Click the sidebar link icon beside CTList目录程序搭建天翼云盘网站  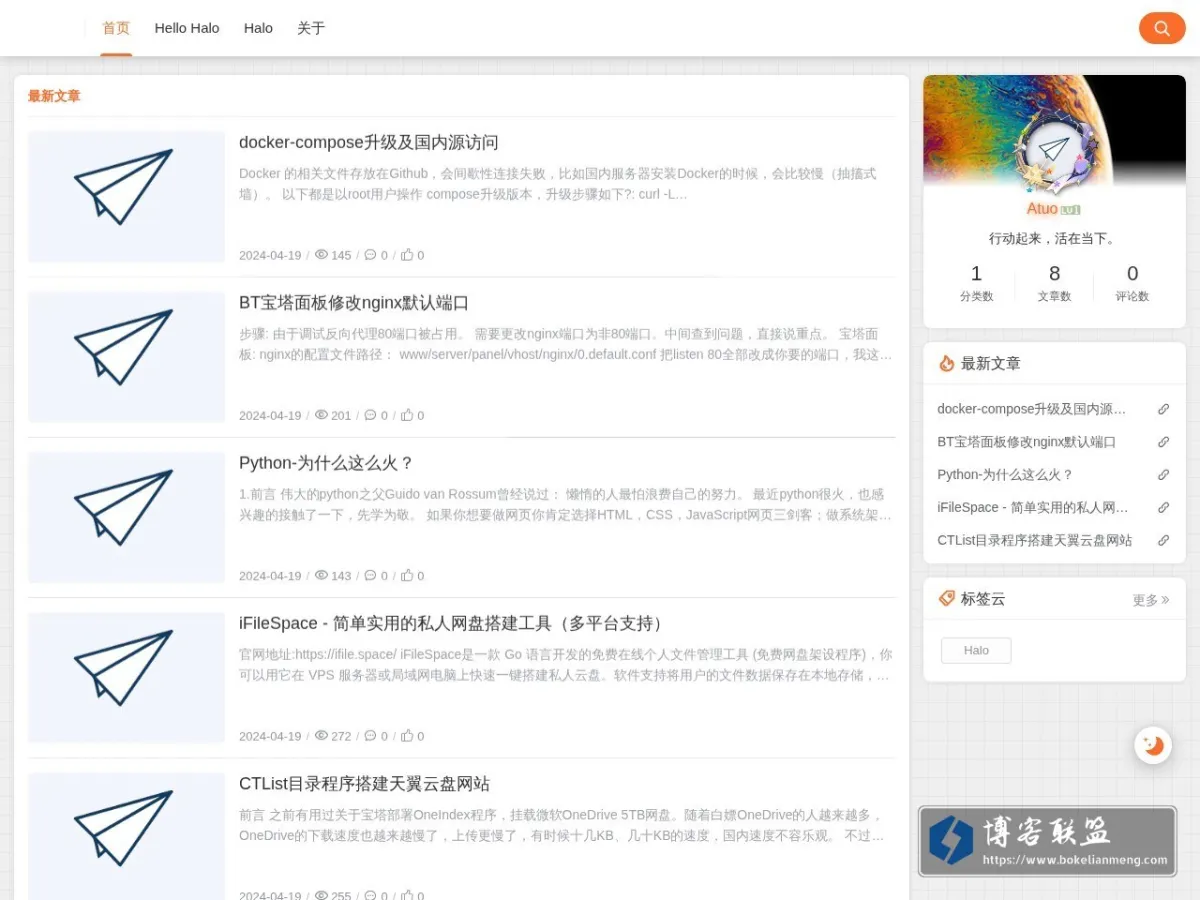point(1163,540)
